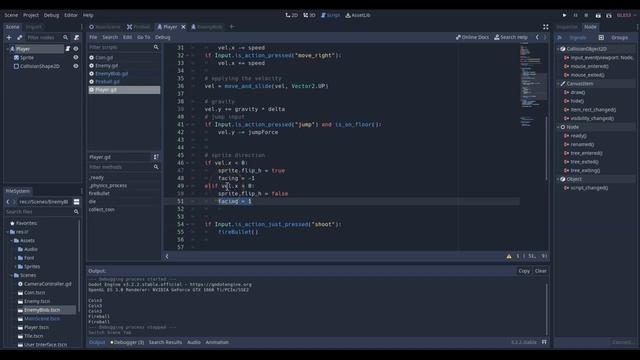Click the attach script icon in the Scene dock
Viewport: 640px width, 360px height.
pos(76,38)
